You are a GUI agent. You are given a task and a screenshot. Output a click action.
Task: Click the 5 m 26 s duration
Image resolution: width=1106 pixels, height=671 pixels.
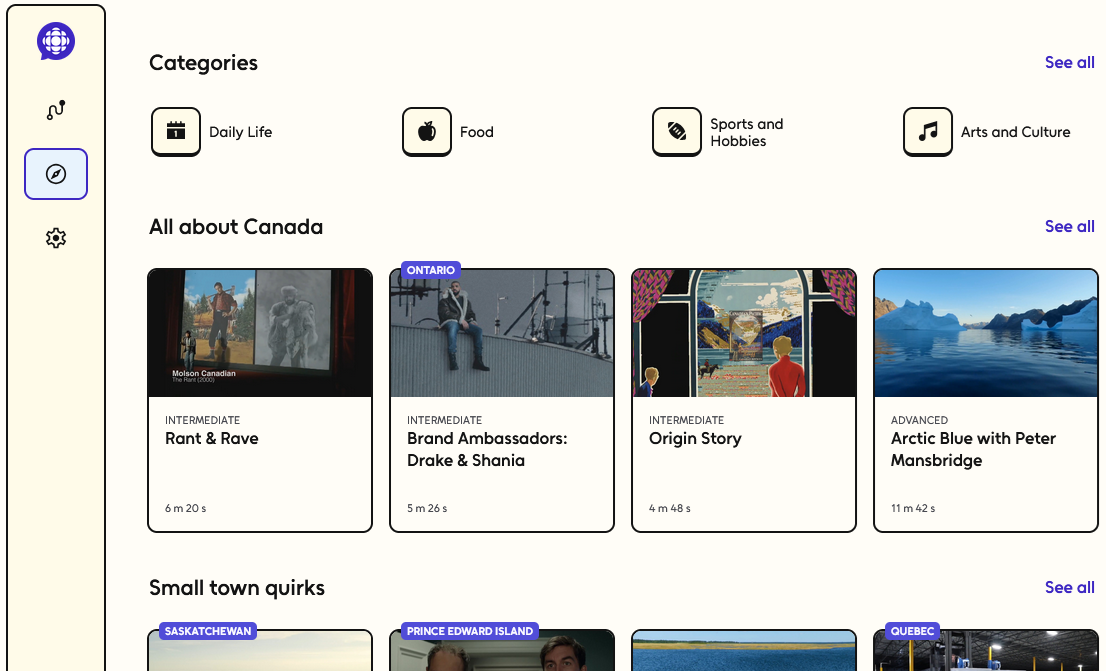[x=427, y=508]
